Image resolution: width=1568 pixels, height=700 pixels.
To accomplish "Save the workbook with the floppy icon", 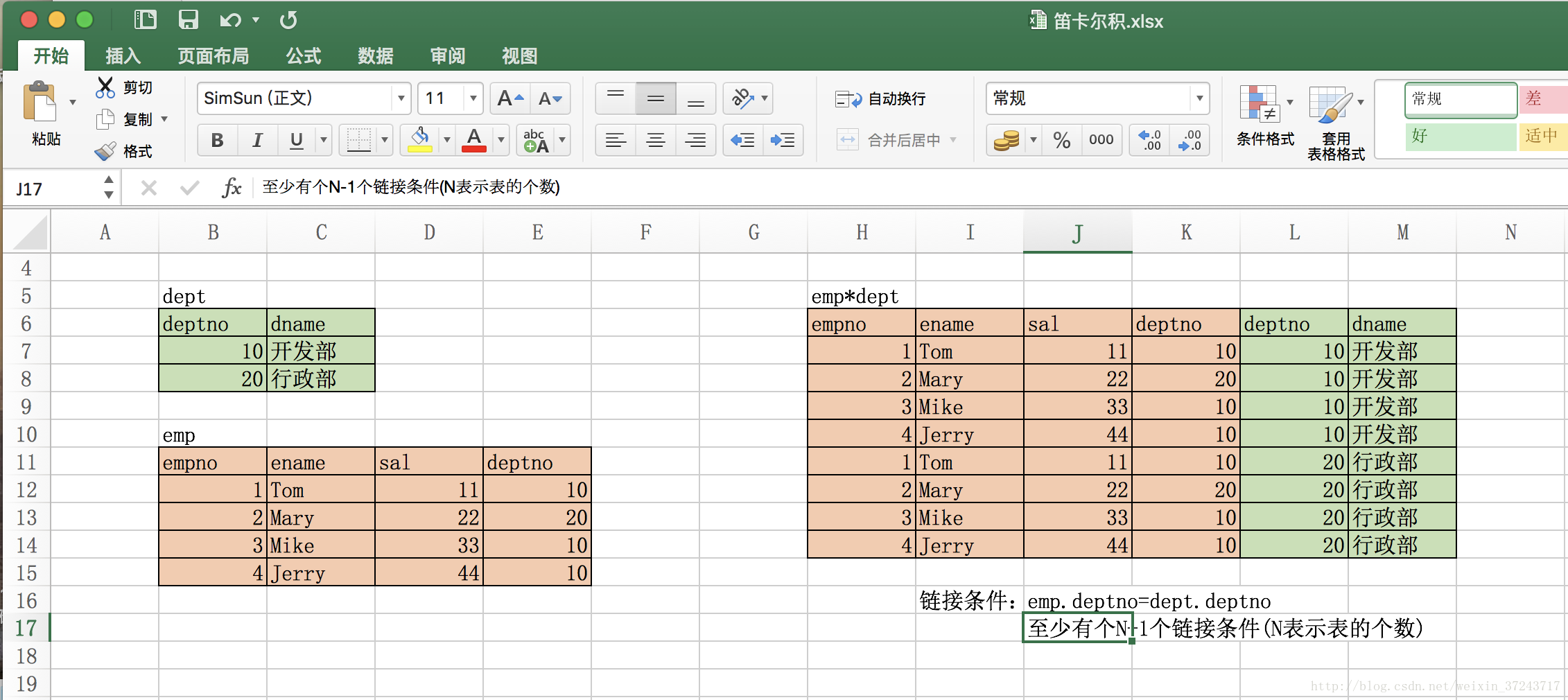I will (x=188, y=19).
